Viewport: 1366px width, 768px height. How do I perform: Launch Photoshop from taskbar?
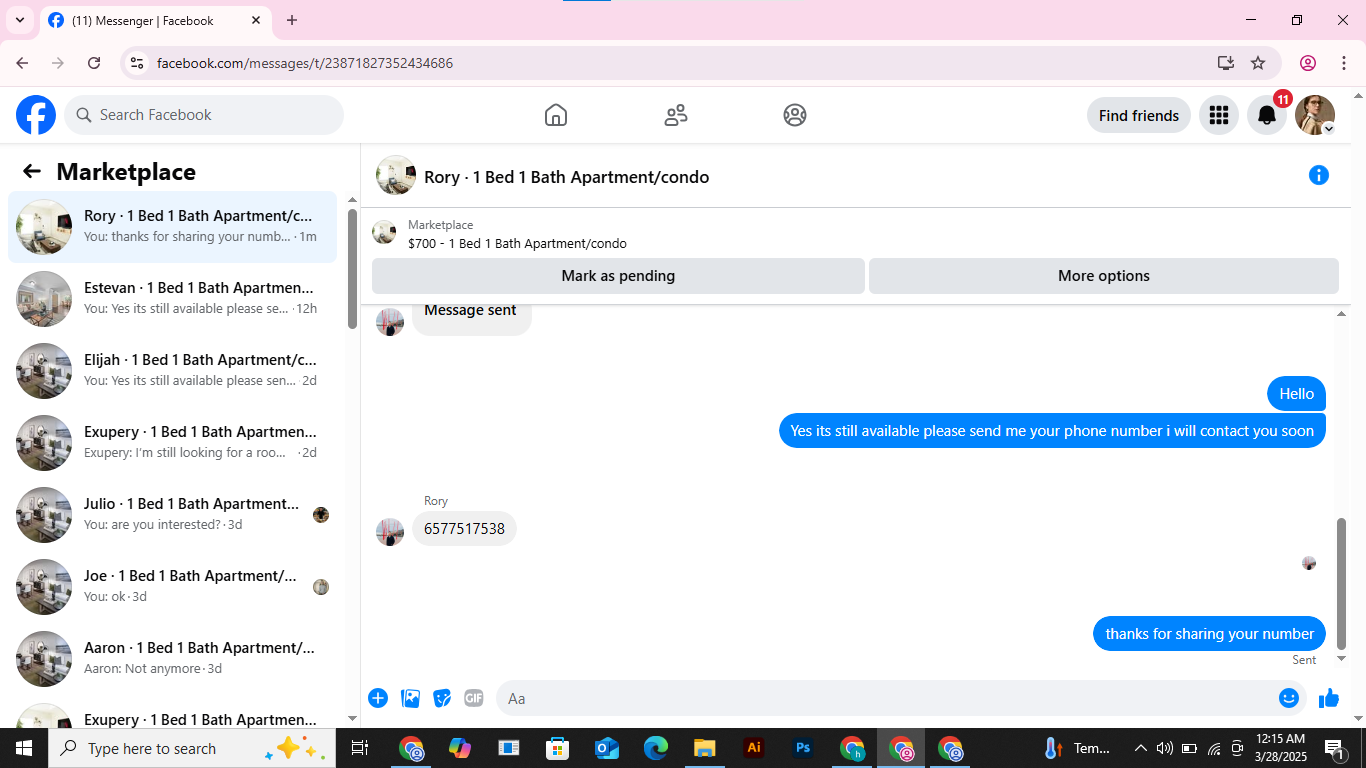click(803, 748)
